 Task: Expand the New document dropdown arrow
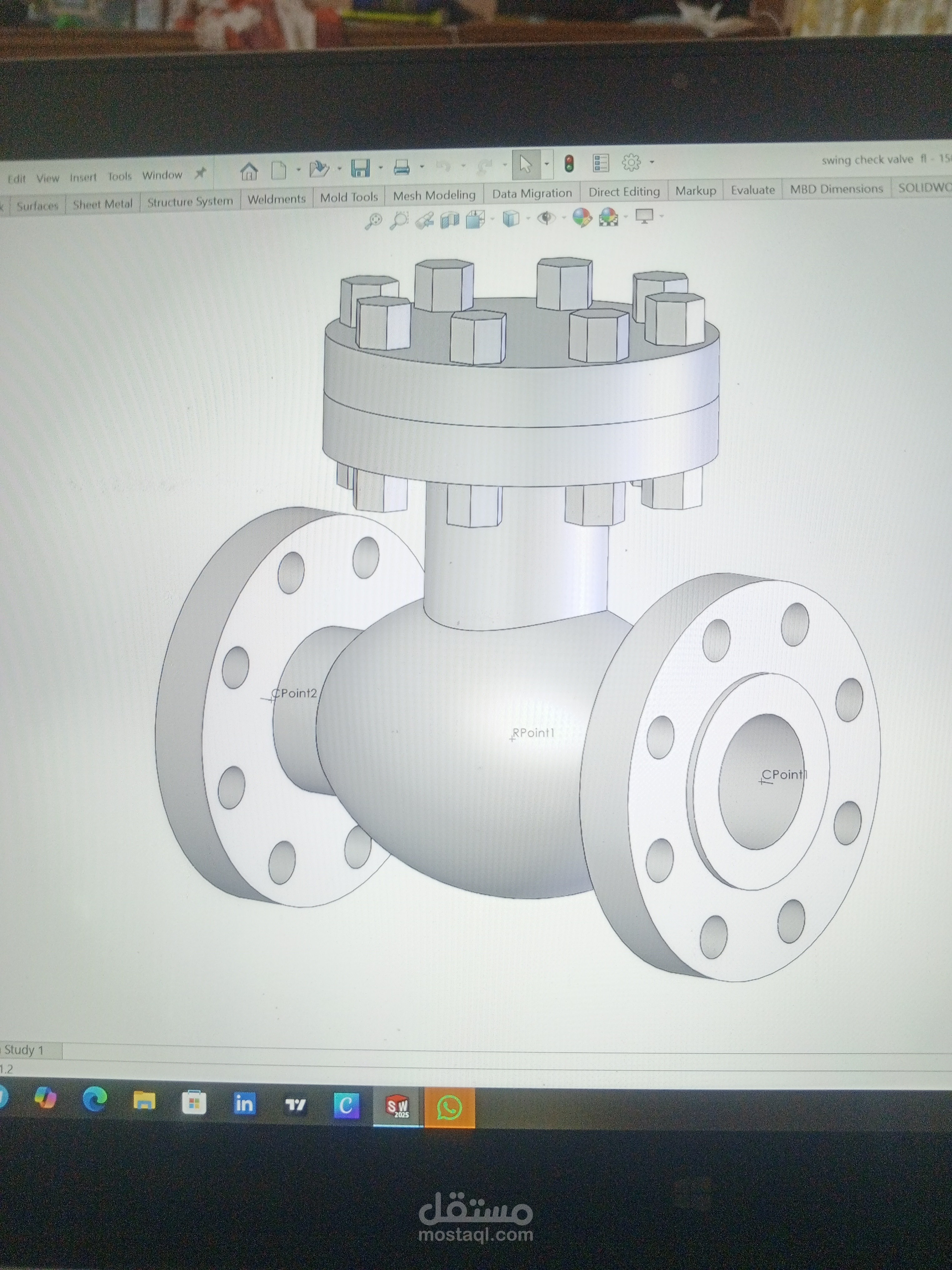298,169
